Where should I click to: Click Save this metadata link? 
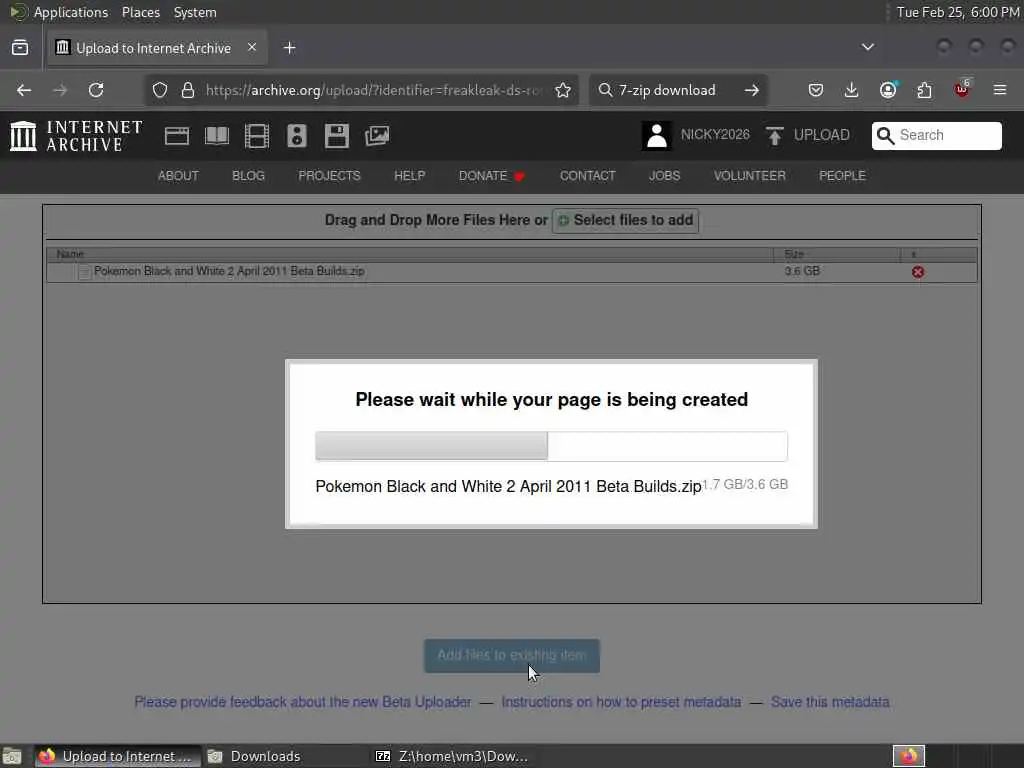(x=830, y=702)
